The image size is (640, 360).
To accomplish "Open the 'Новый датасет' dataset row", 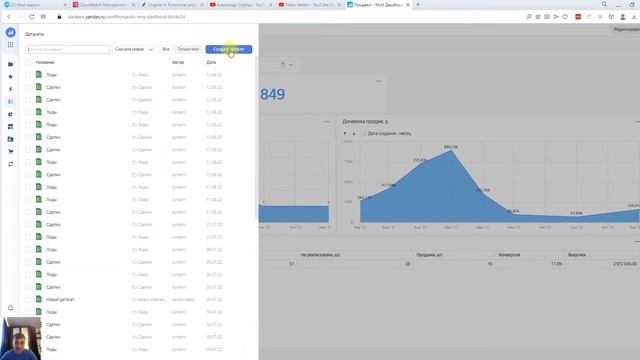I will [x=137, y=300].
